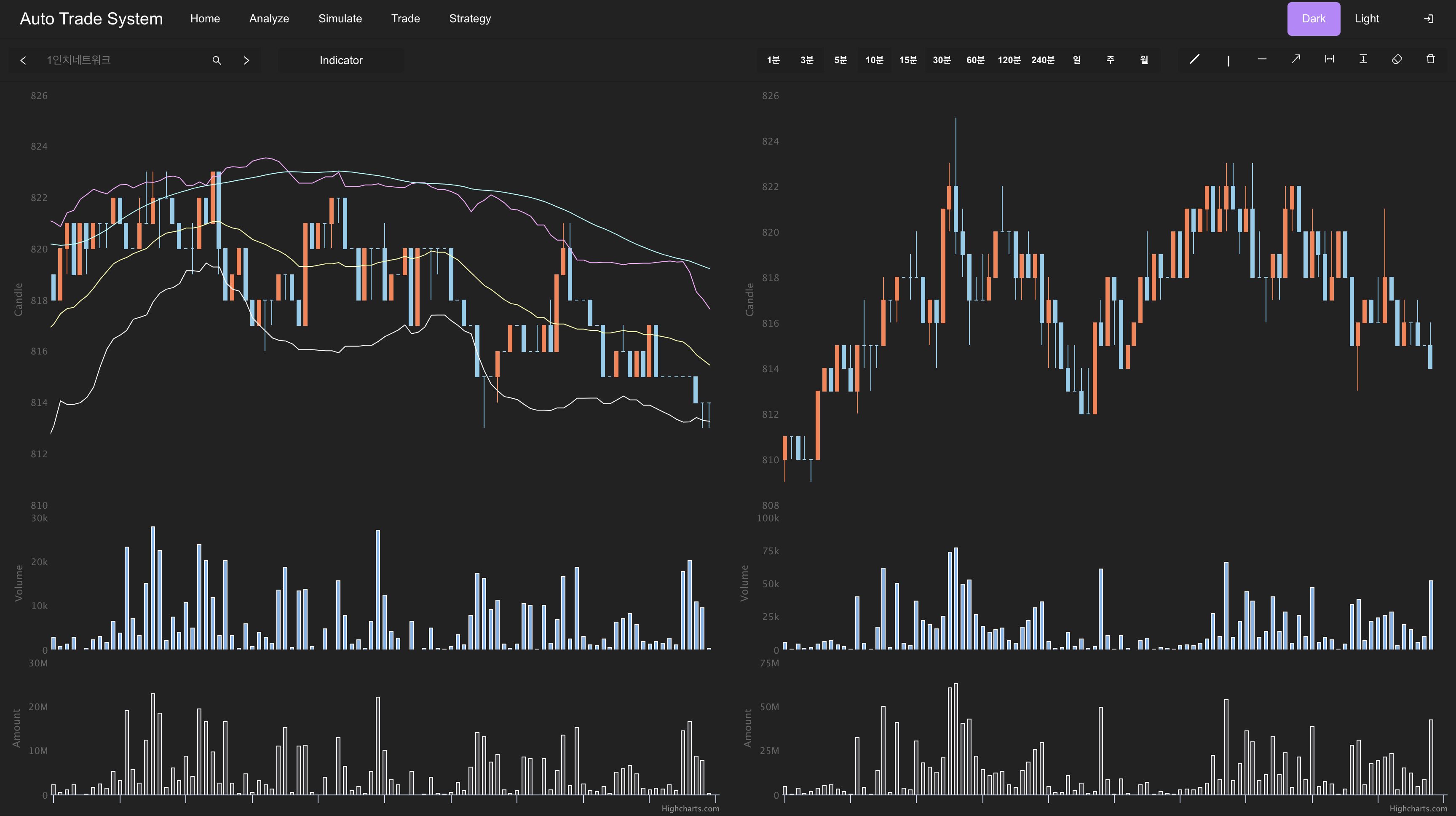Click the trash icon to delete drawings
Screen dimensions: 1456x816
(1431, 59)
